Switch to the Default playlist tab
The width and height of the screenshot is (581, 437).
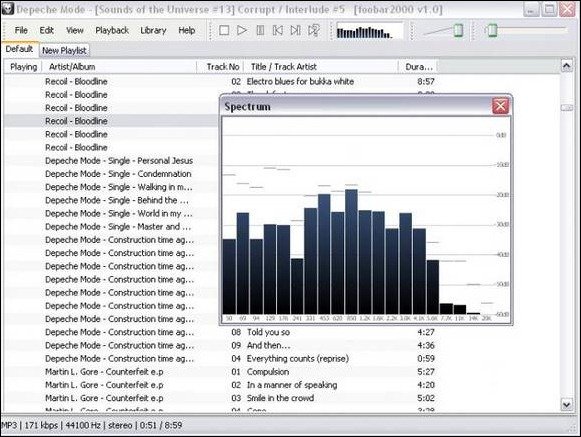tap(19, 49)
